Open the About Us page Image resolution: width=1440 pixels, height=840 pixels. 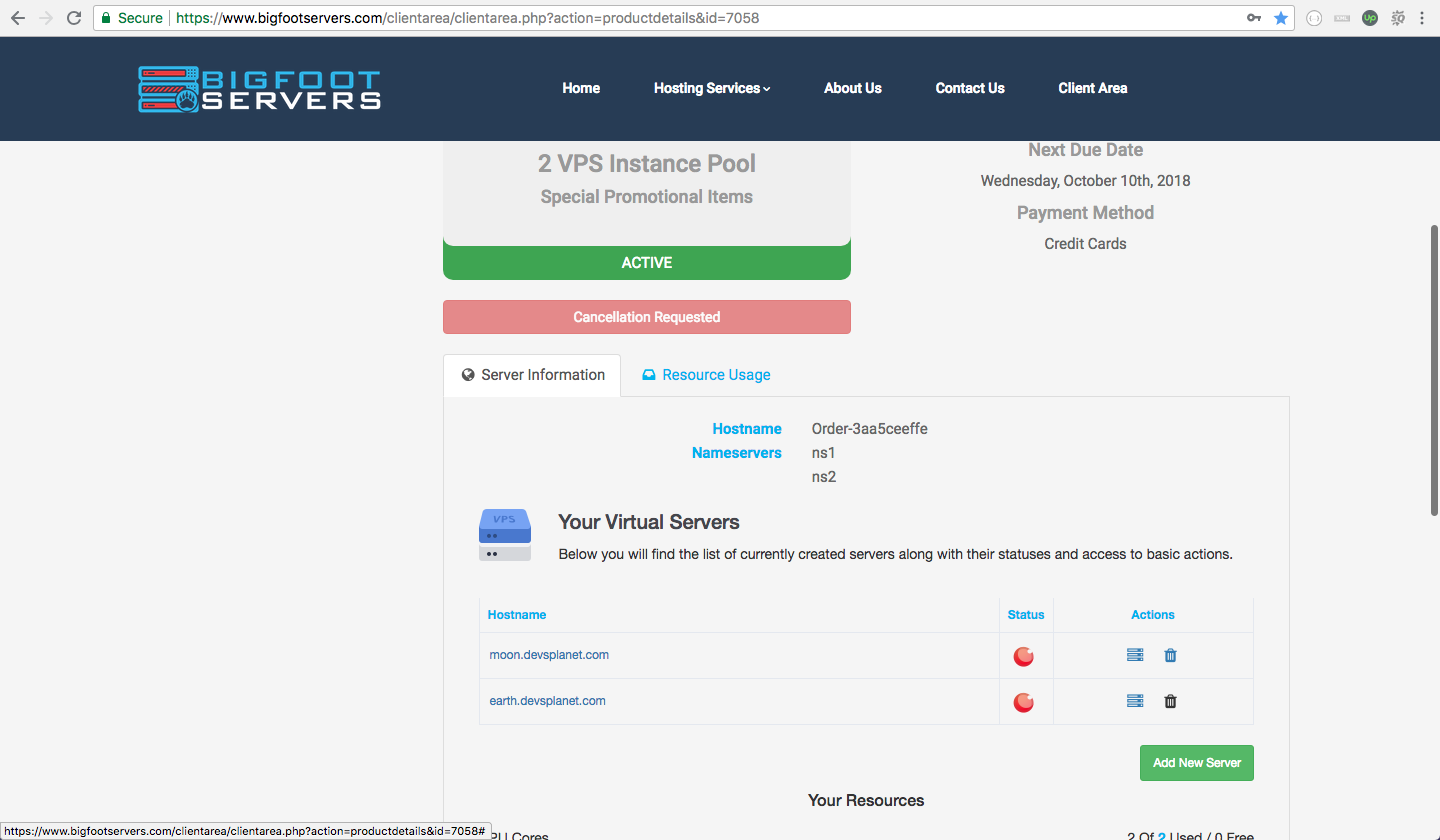(853, 88)
